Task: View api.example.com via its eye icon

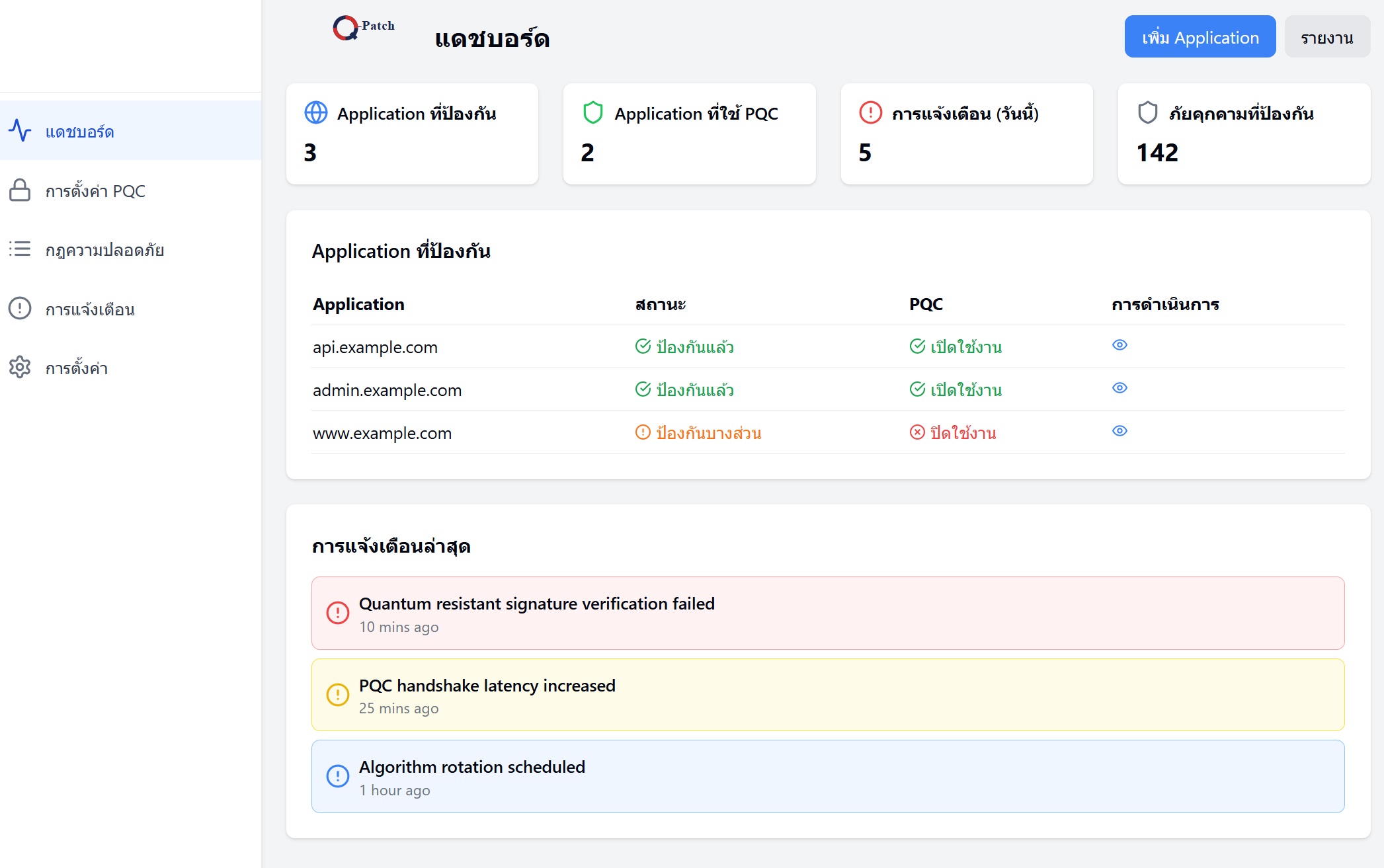Action: (x=1119, y=345)
